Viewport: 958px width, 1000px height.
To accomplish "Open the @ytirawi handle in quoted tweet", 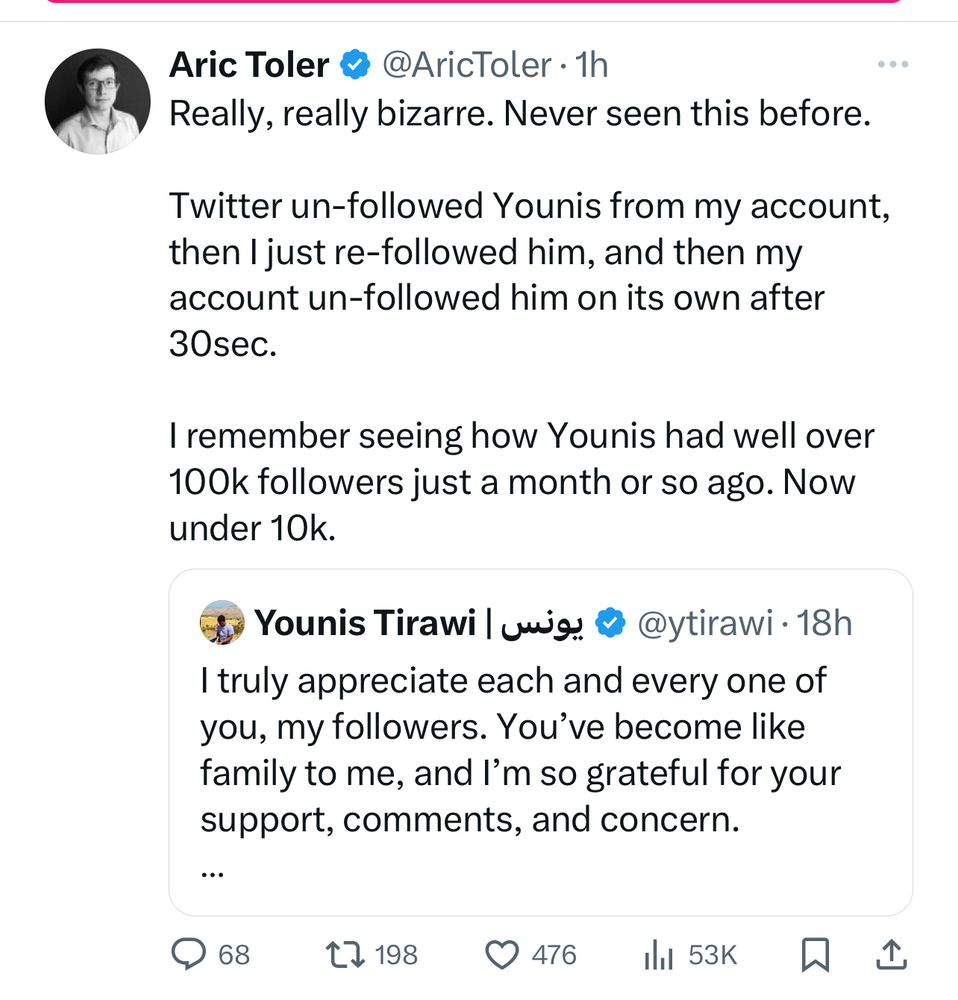I will [x=705, y=624].
